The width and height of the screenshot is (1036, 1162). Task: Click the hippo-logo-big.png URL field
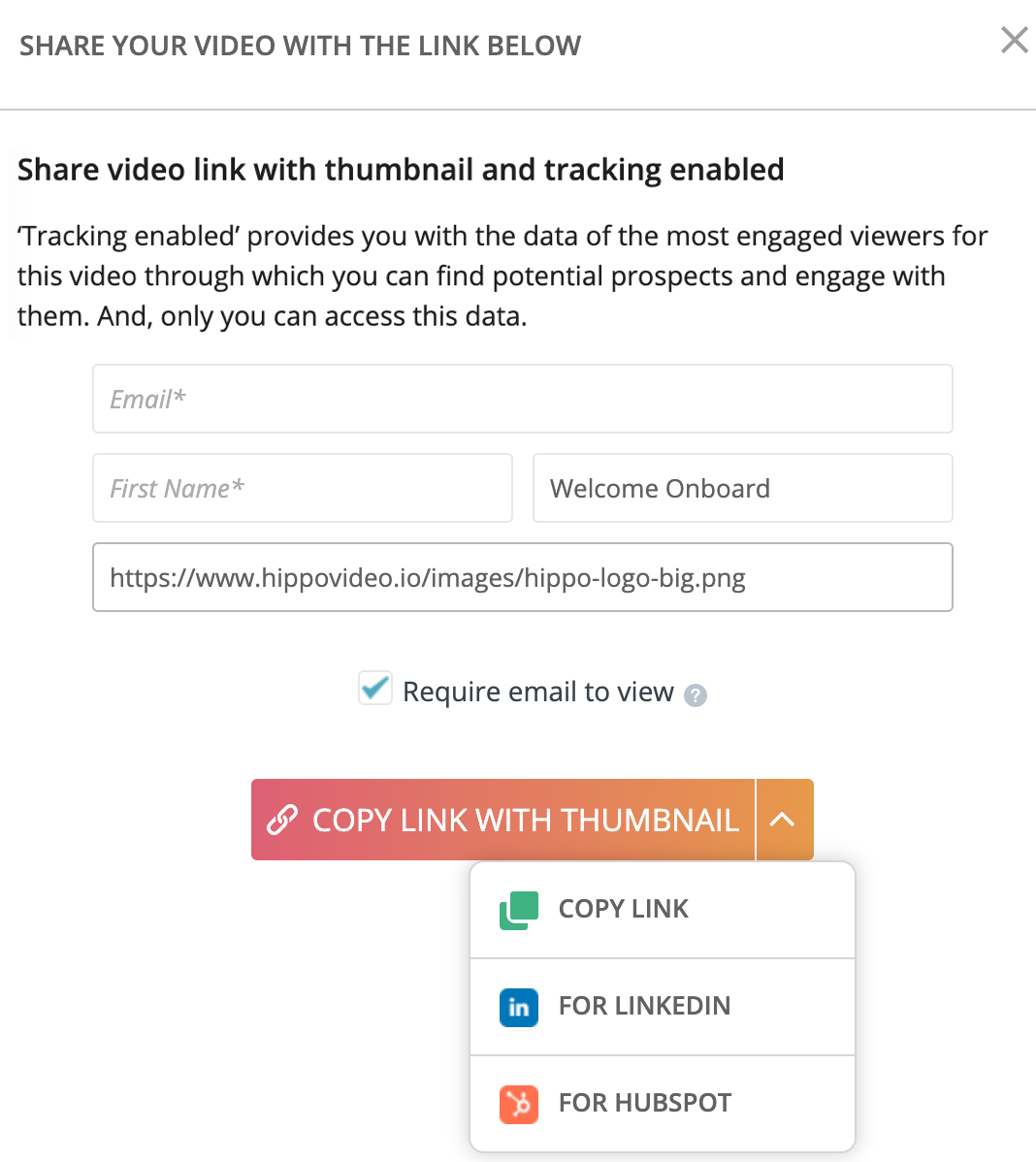coord(523,577)
